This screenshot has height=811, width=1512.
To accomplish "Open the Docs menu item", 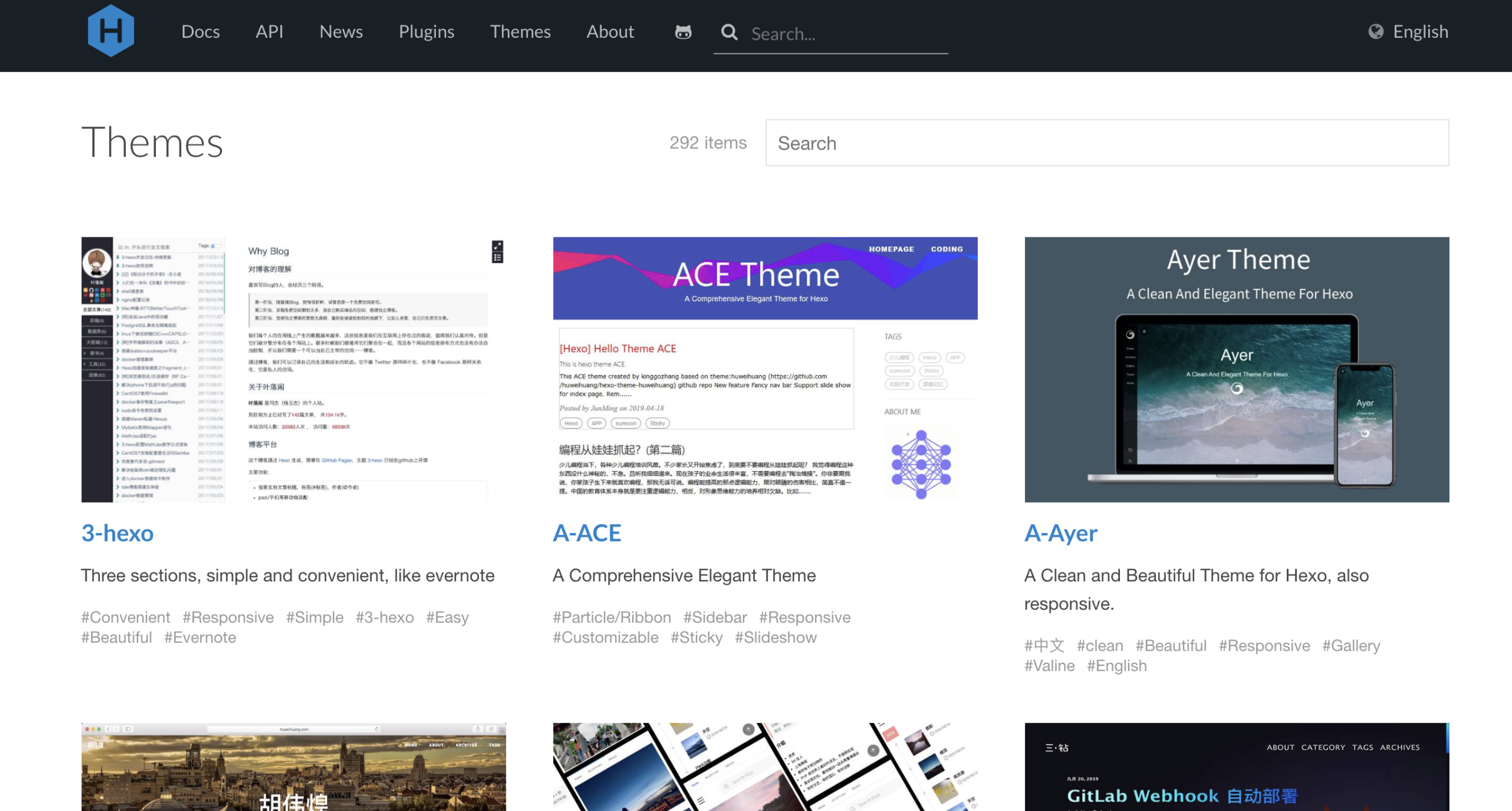I will point(201,32).
